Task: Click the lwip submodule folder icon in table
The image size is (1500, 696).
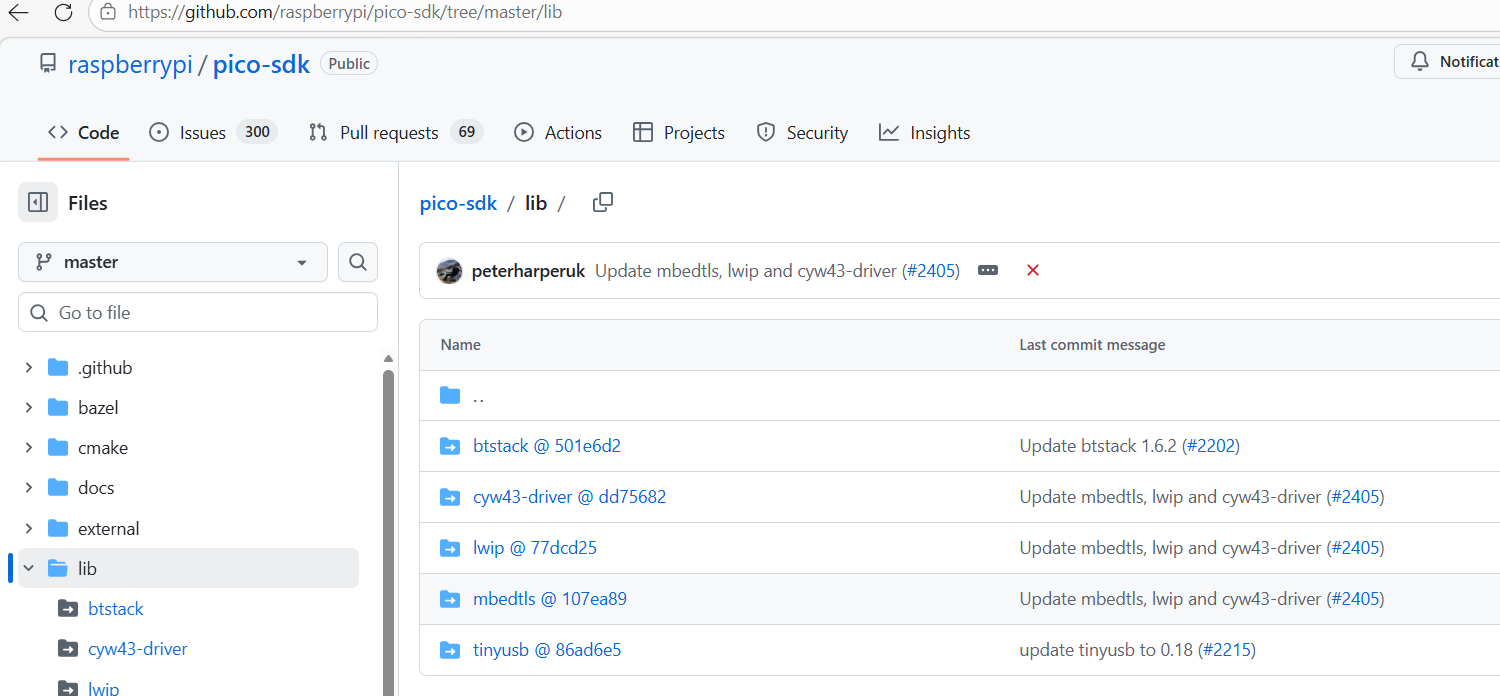Action: click(x=450, y=548)
